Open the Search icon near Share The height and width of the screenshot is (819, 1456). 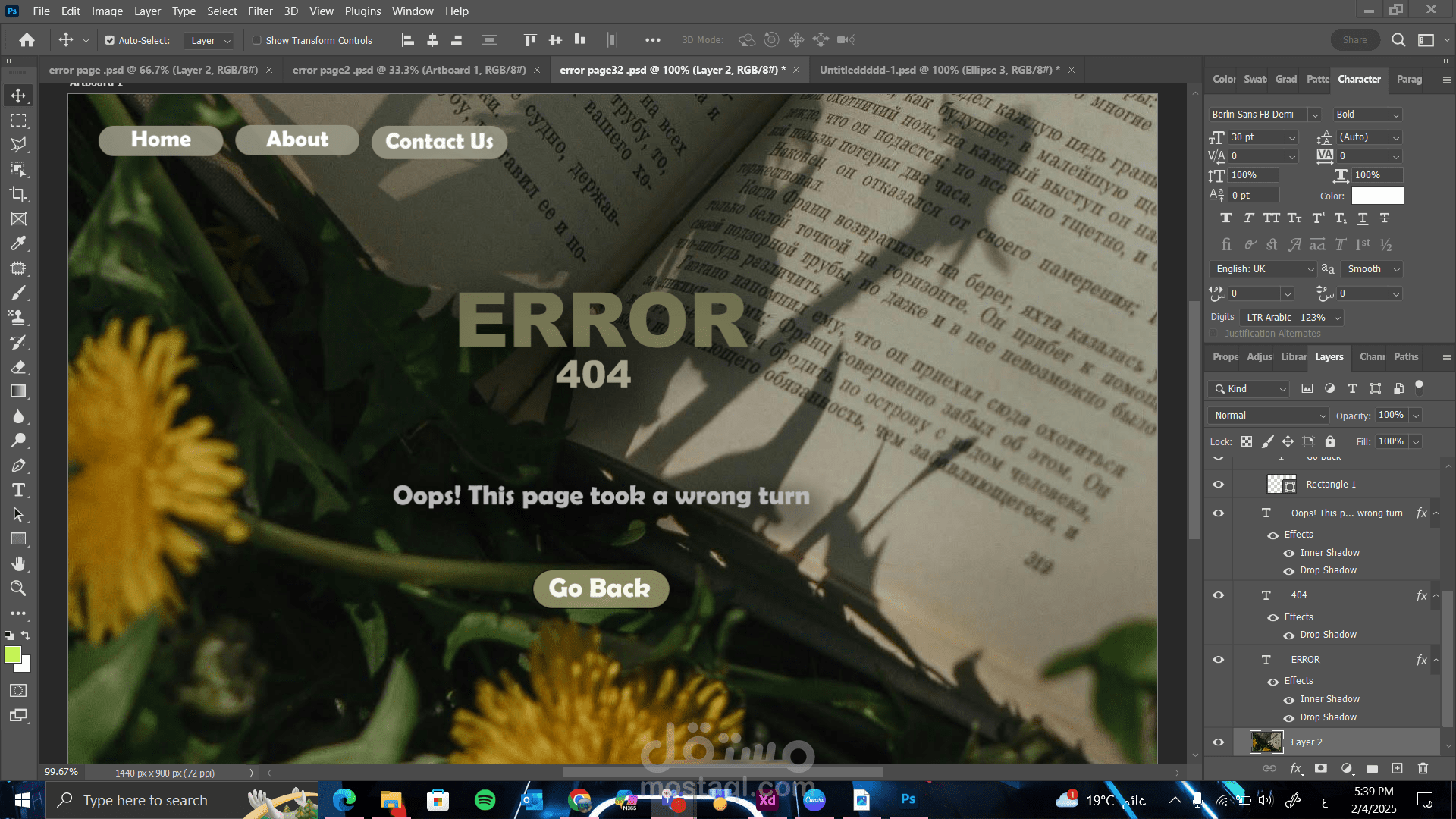click(x=1398, y=40)
